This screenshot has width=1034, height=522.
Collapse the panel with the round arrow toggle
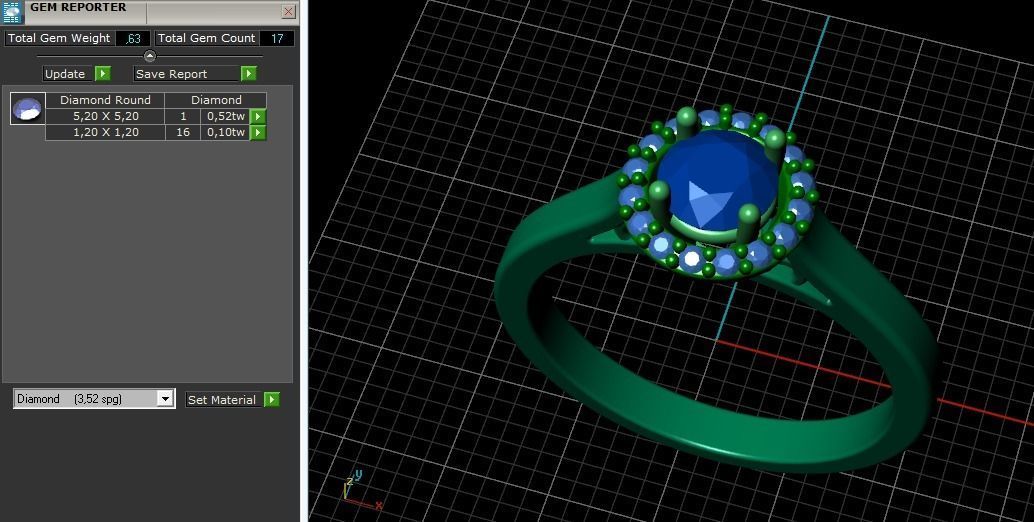tap(150, 56)
